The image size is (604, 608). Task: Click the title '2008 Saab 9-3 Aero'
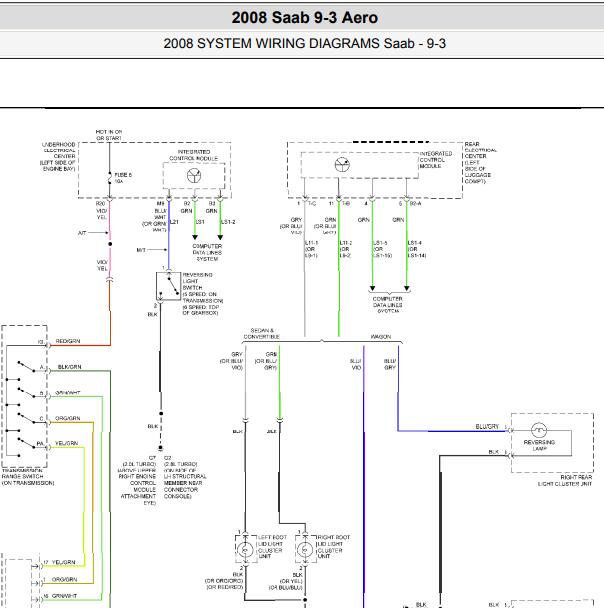(305, 17)
